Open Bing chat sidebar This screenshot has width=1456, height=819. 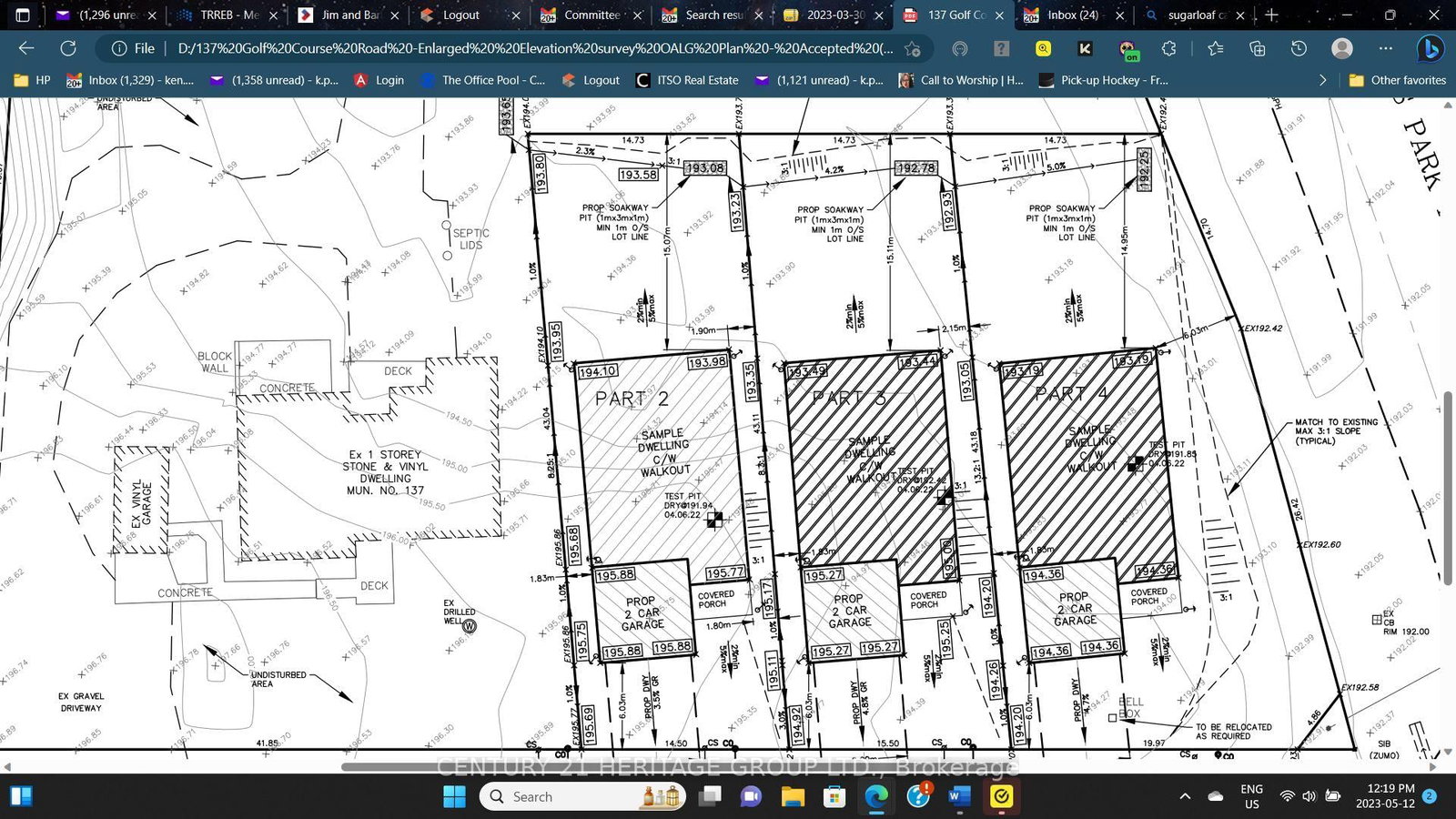coord(1431,48)
